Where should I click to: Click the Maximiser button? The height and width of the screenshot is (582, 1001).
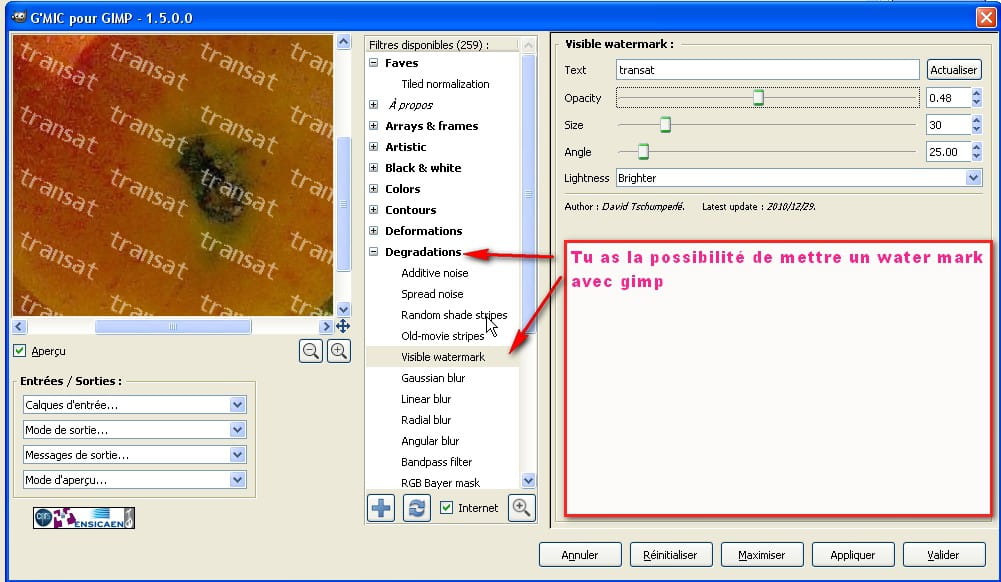(x=762, y=555)
